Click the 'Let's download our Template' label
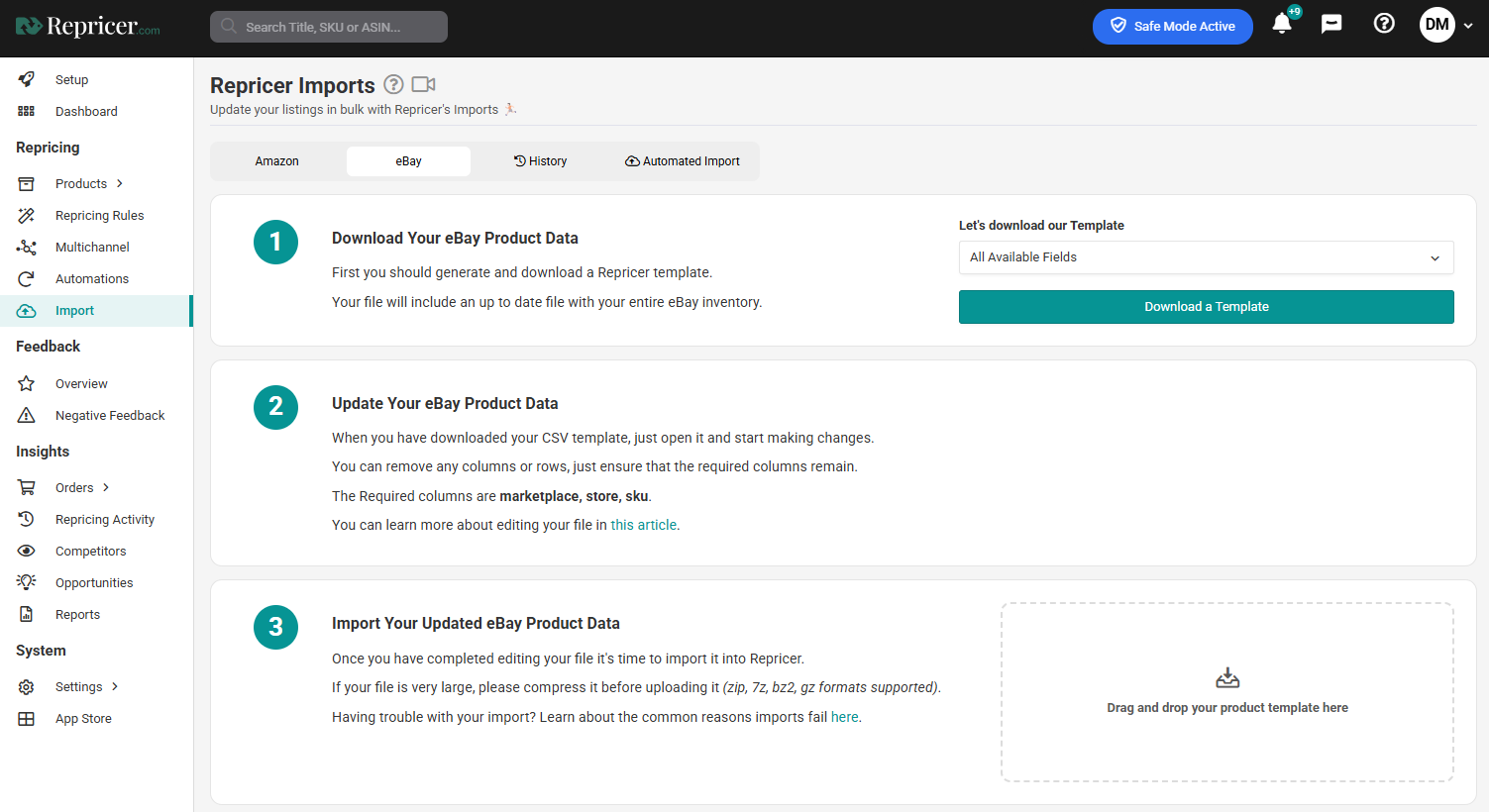The image size is (1489, 812). [1041, 225]
